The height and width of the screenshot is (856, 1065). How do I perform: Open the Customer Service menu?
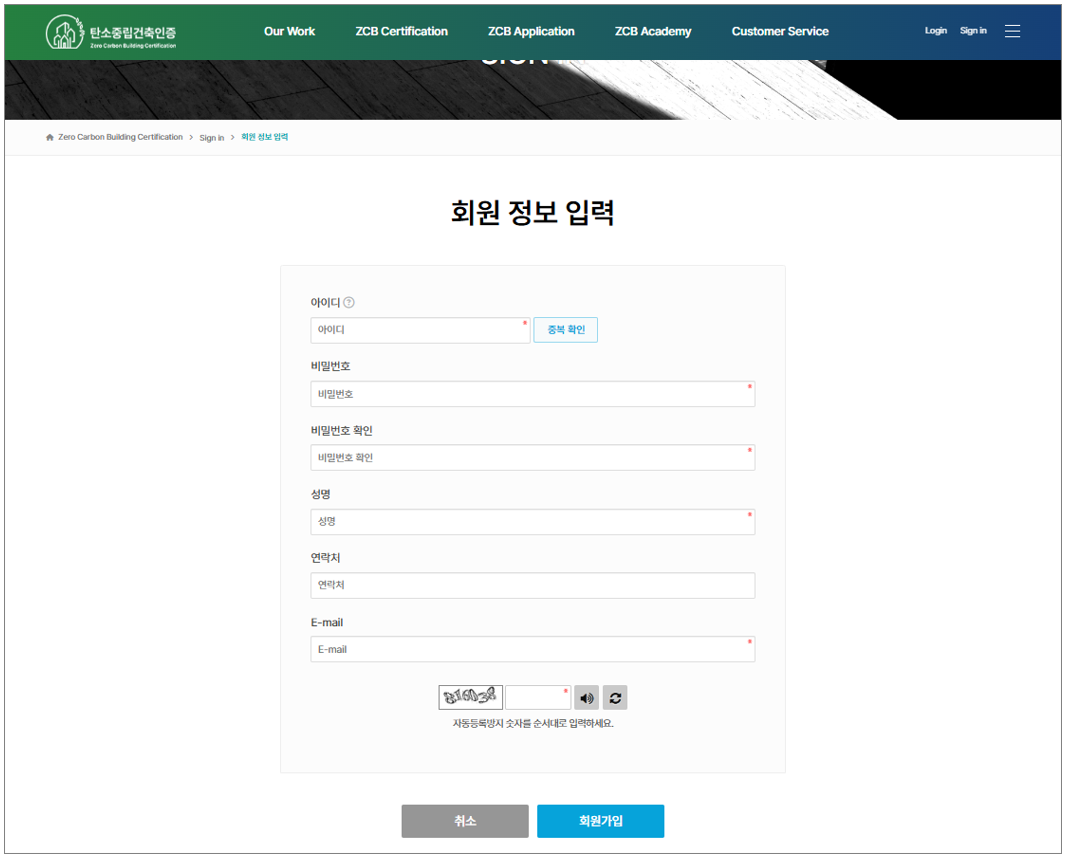point(779,31)
